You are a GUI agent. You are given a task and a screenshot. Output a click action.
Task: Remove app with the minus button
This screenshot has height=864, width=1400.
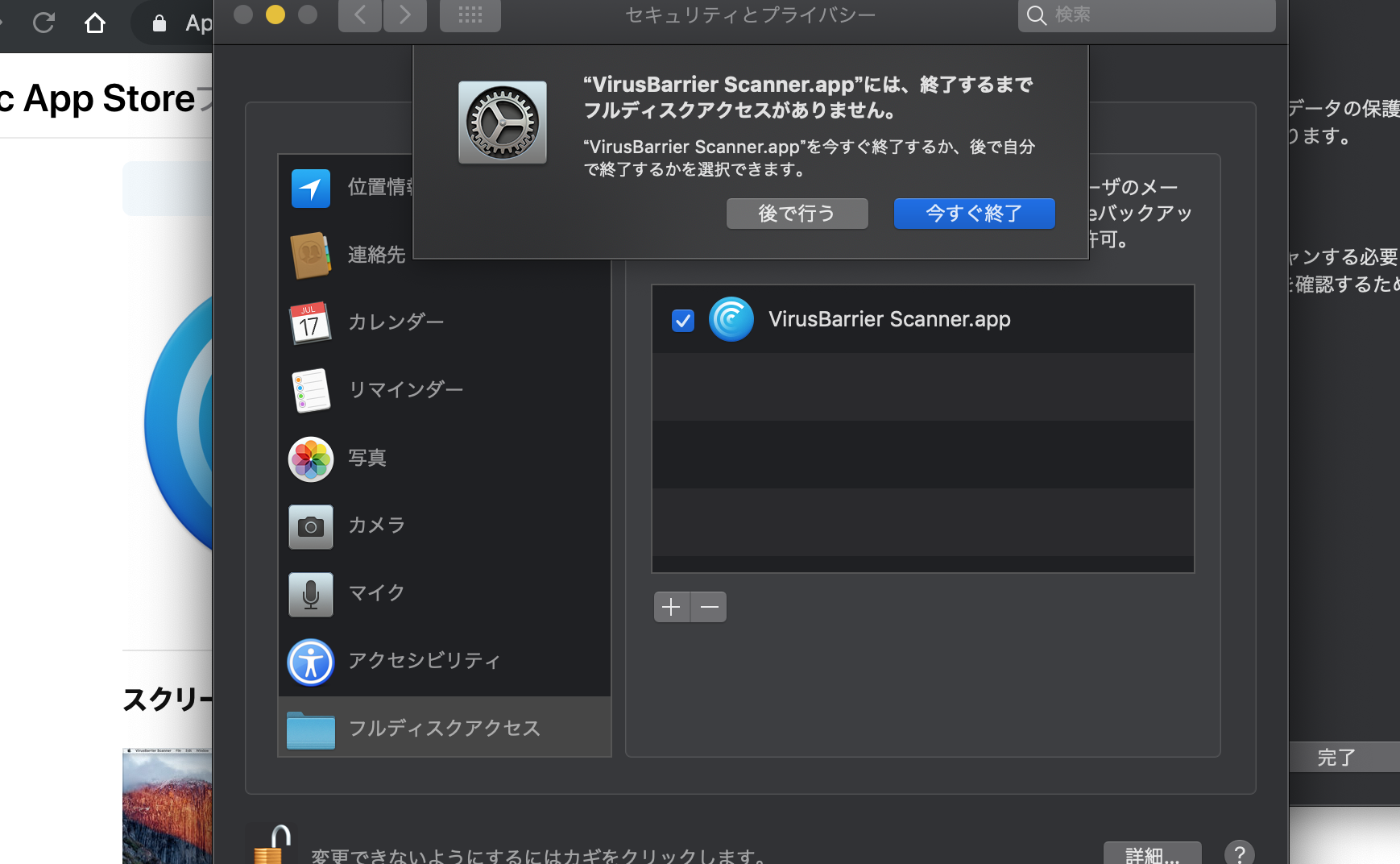(709, 607)
